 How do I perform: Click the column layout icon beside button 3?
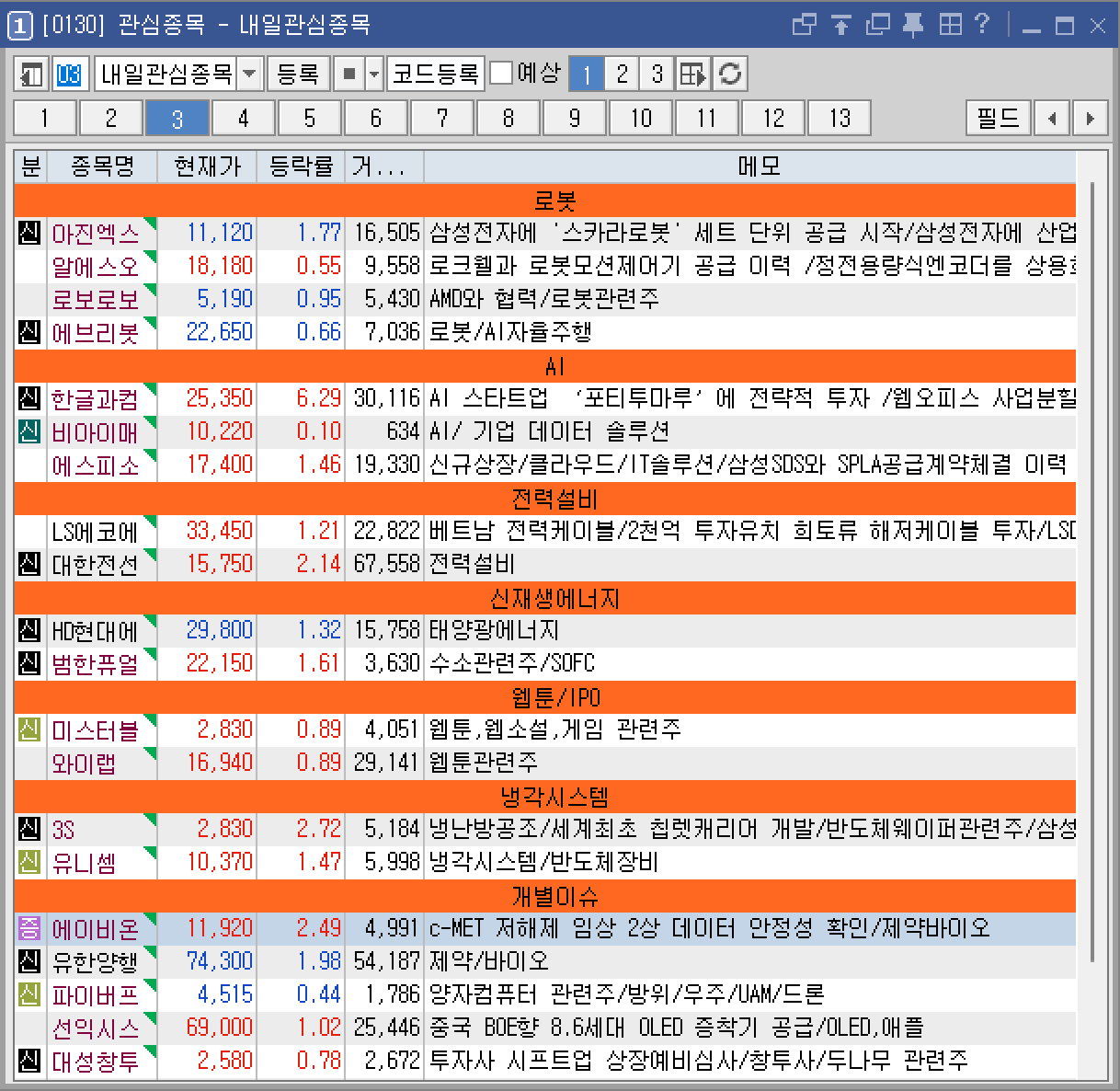coord(693,74)
